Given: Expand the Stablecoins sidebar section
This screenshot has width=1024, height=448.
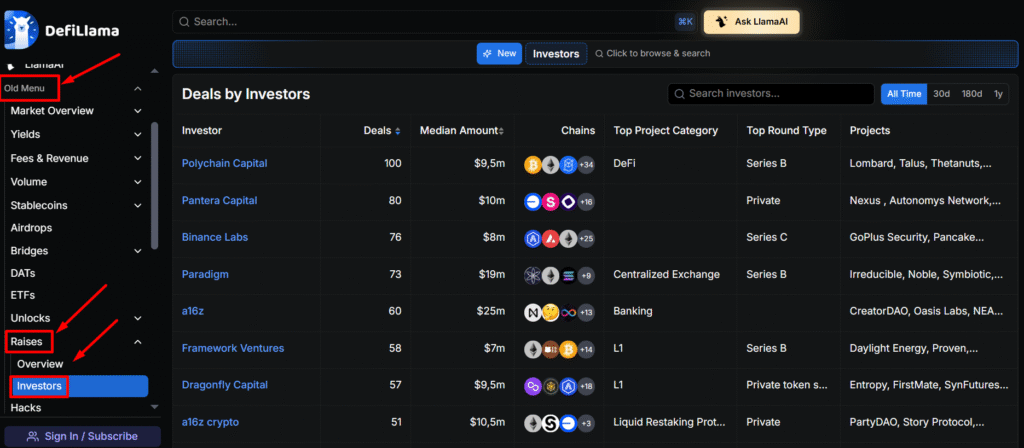Looking at the screenshot, I should click(138, 205).
